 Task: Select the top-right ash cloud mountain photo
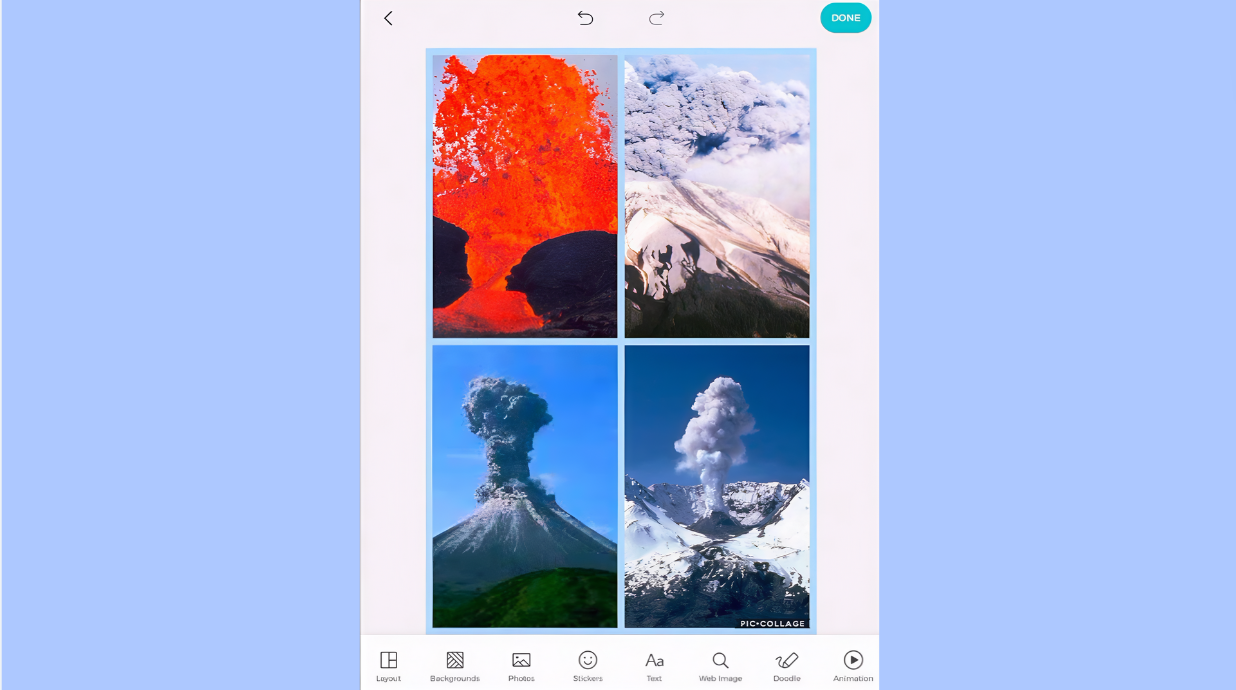pos(717,196)
